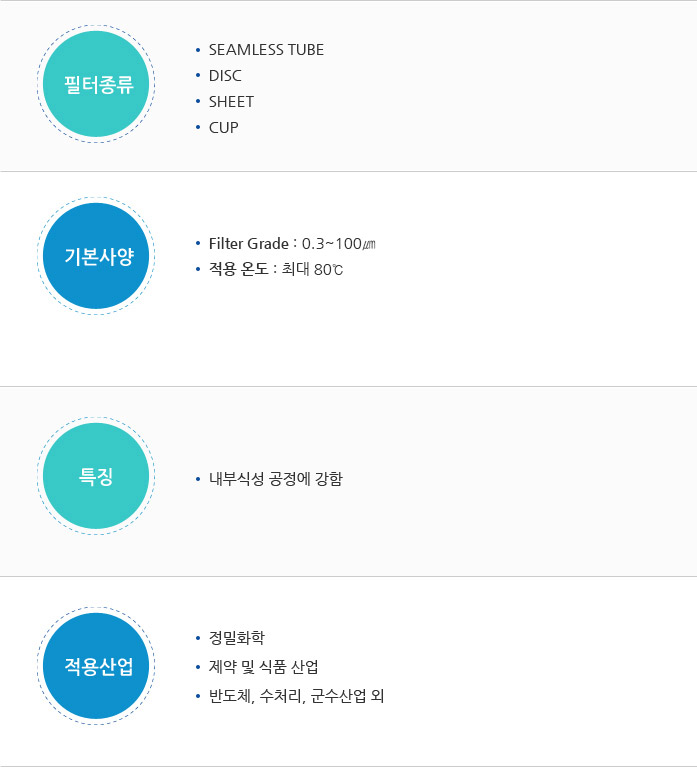697x767 pixels.
Task: Click the bullet dot beside 정밀화학
Action: point(198,638)
